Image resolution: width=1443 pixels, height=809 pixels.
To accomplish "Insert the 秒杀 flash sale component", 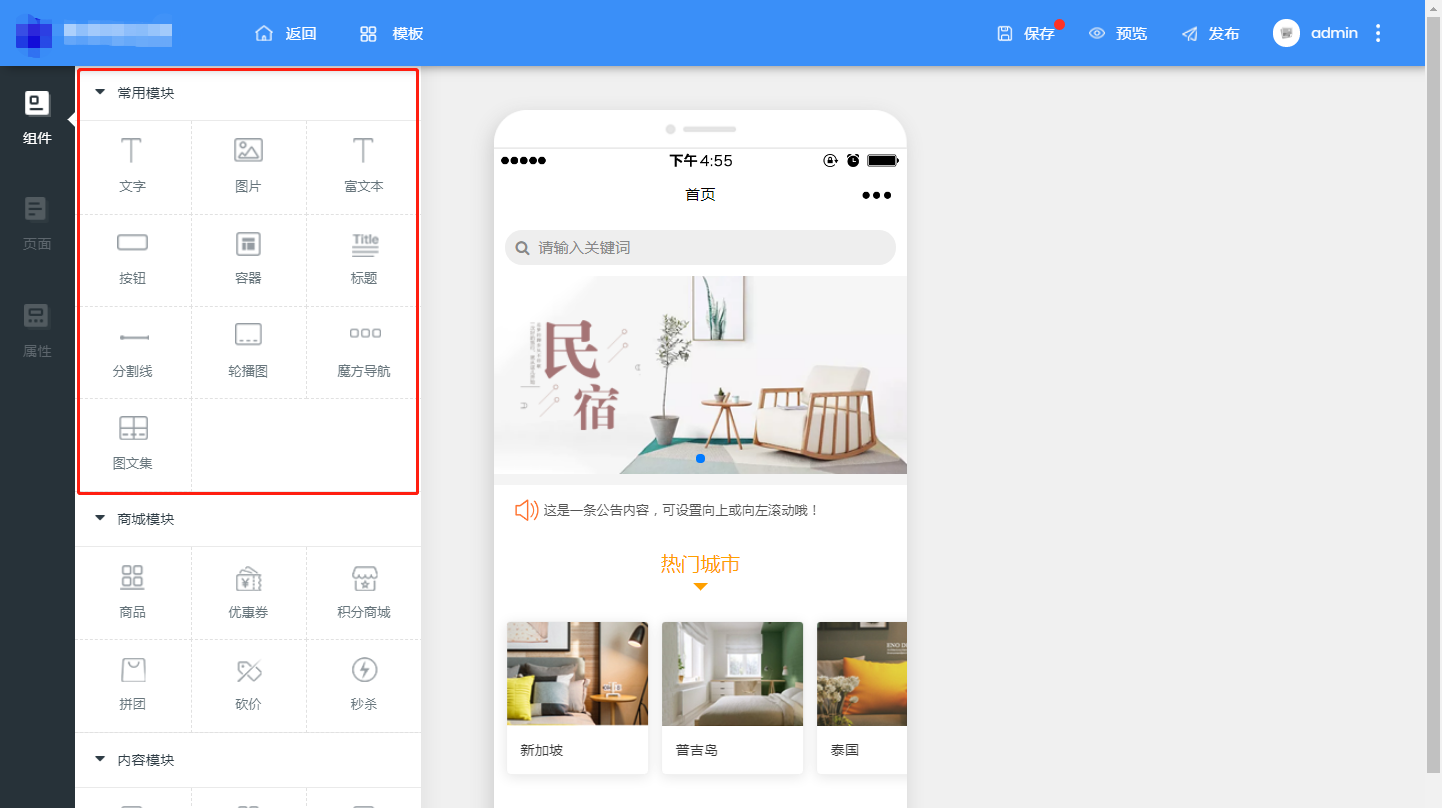I will [x=363, y=685].
